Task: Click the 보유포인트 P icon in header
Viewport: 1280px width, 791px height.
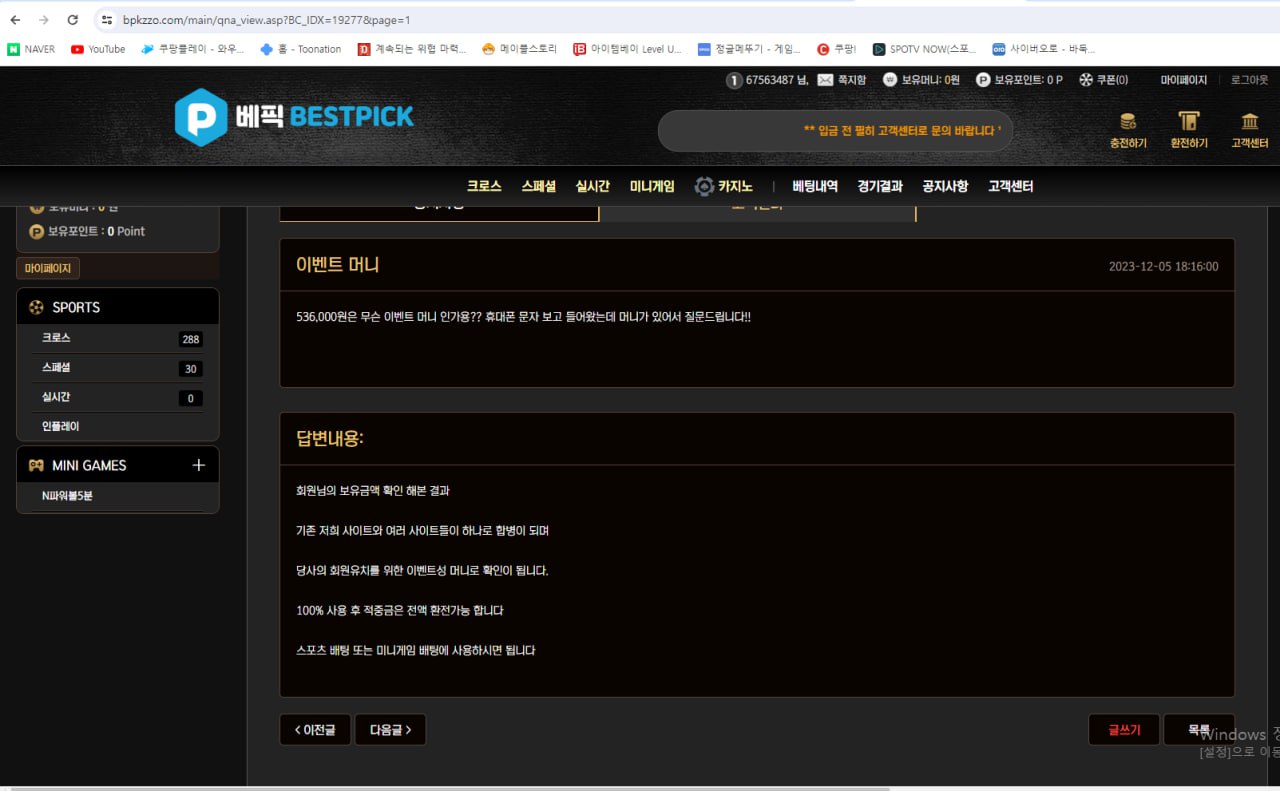Action: [983, 80]
